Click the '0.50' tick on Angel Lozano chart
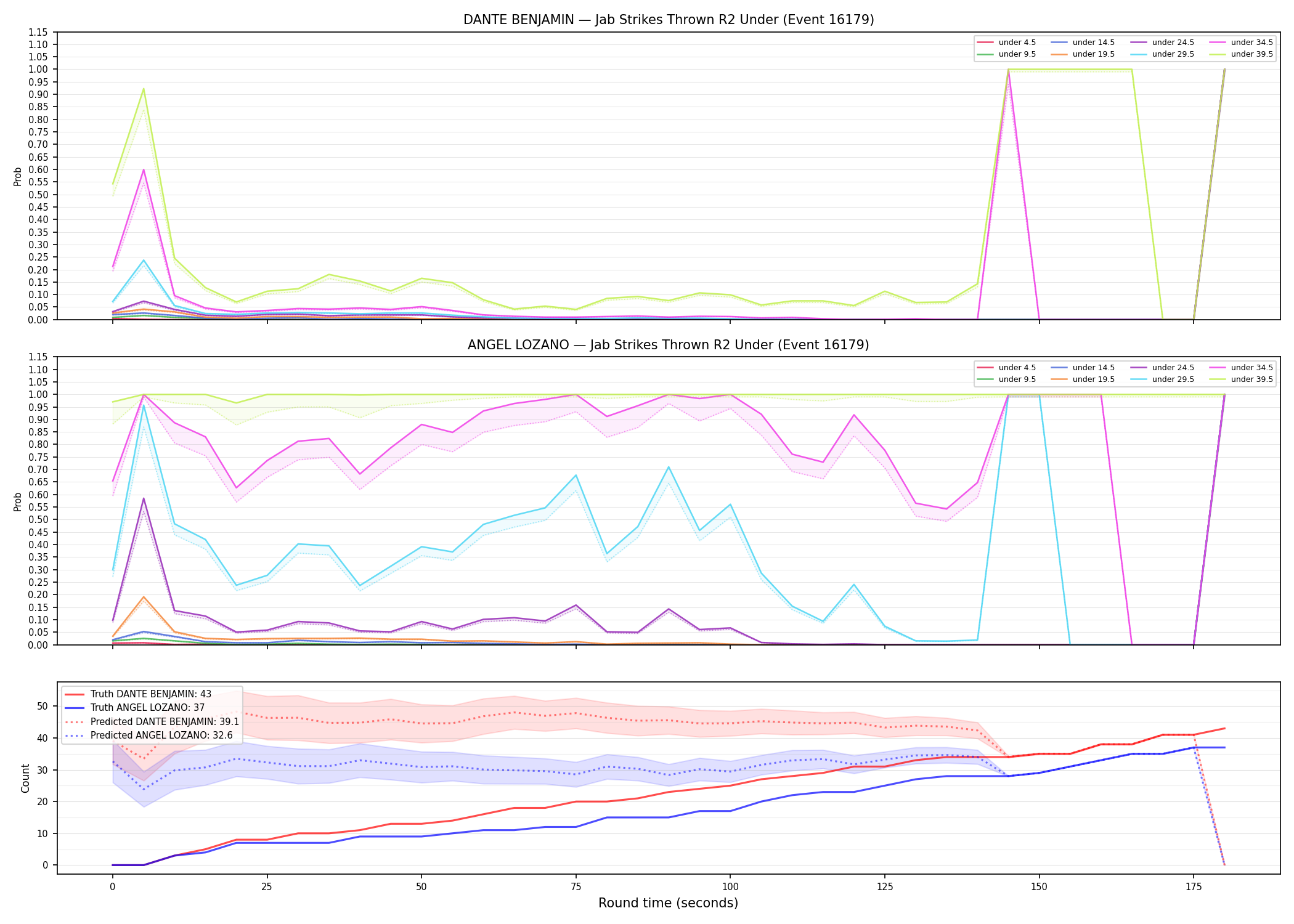Image resolution: width=1294 pixels, height=924 pixels. (38, 519)
